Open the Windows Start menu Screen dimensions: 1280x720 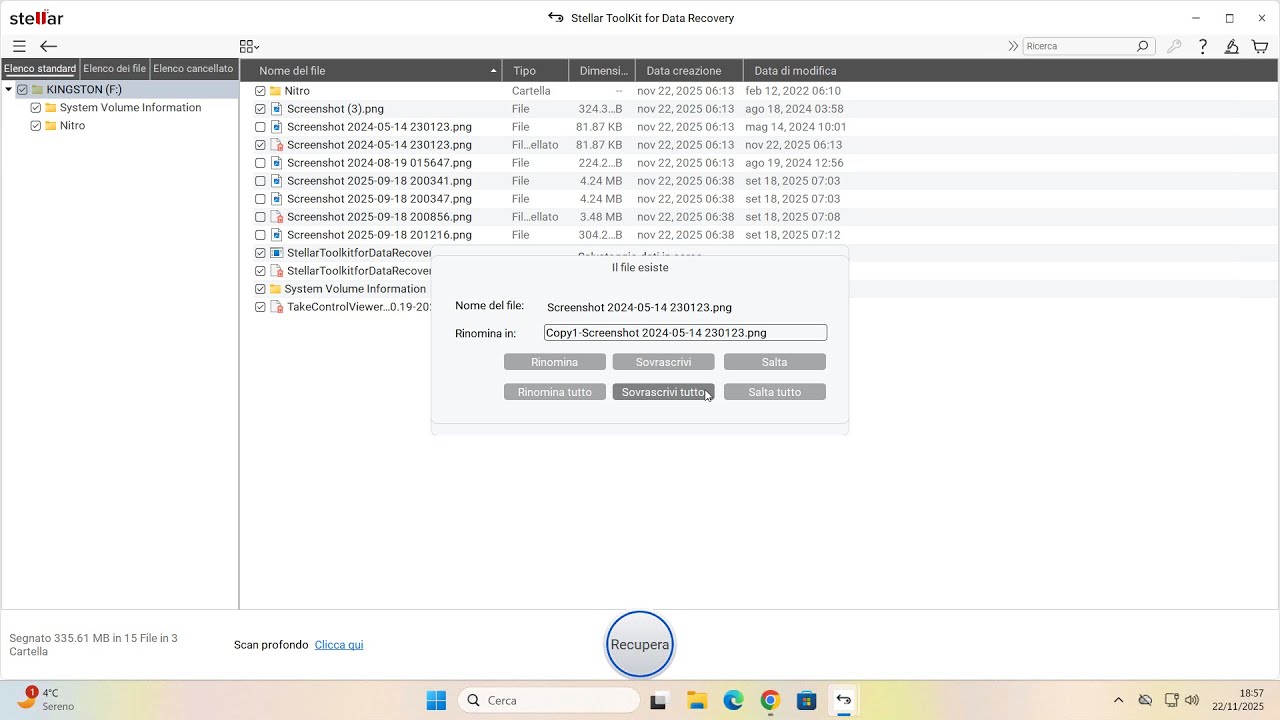(436, 700)
